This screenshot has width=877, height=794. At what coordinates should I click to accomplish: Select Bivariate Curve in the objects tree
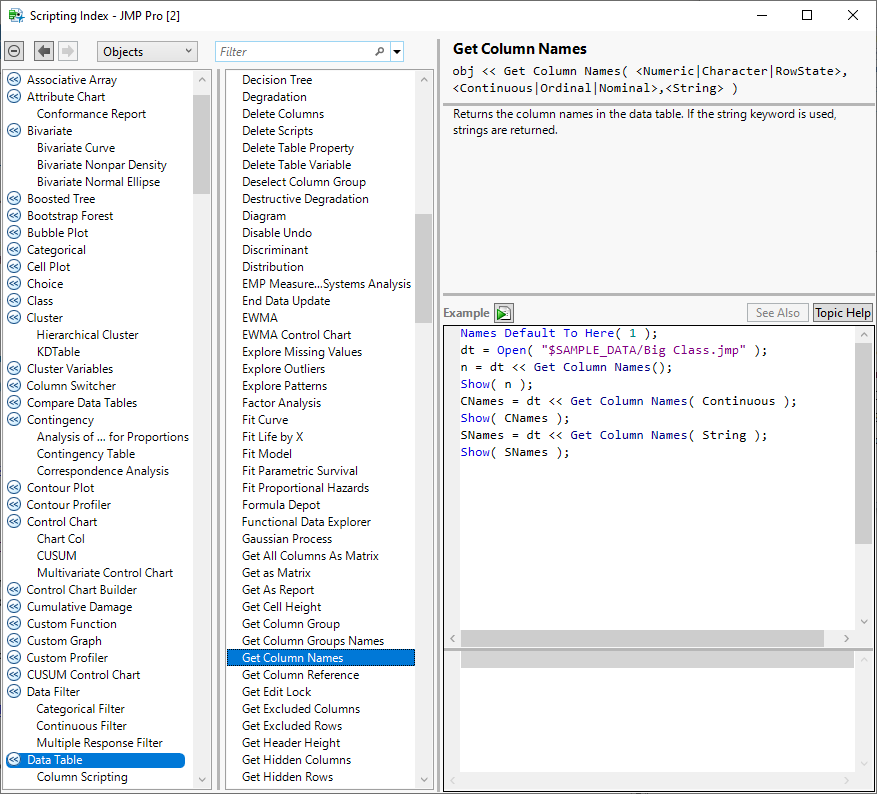tap(75, 148)
